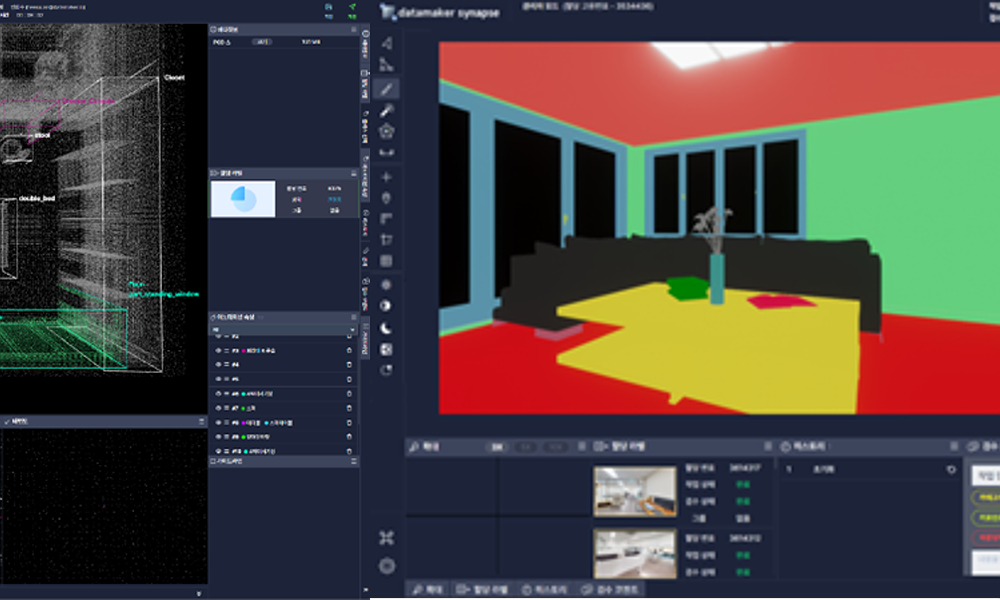1000x600 pixels.
Task: Open the clock history tab in bottom bar
Action: (x=545, y=589)
